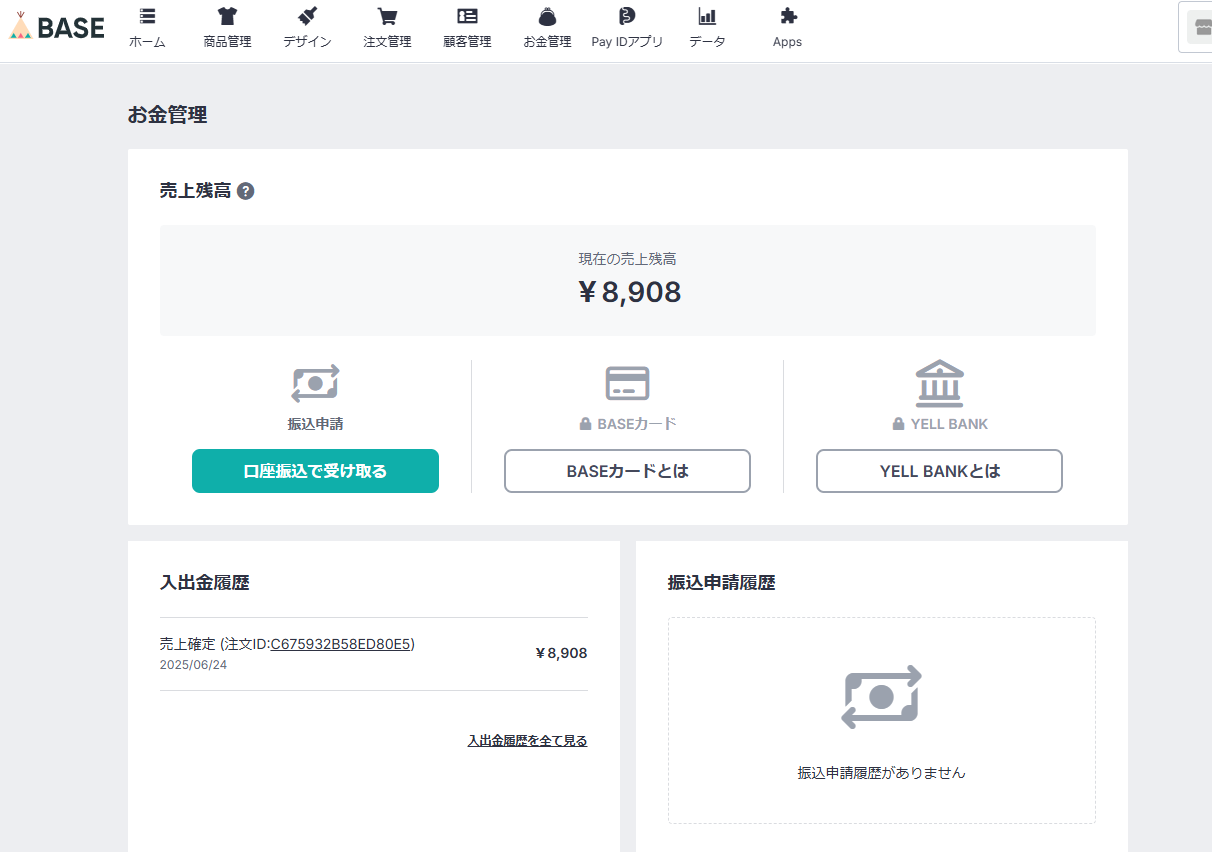Select 商品管理 menu label
Viewport: 1212px width, 852px height.
[227, 42]
